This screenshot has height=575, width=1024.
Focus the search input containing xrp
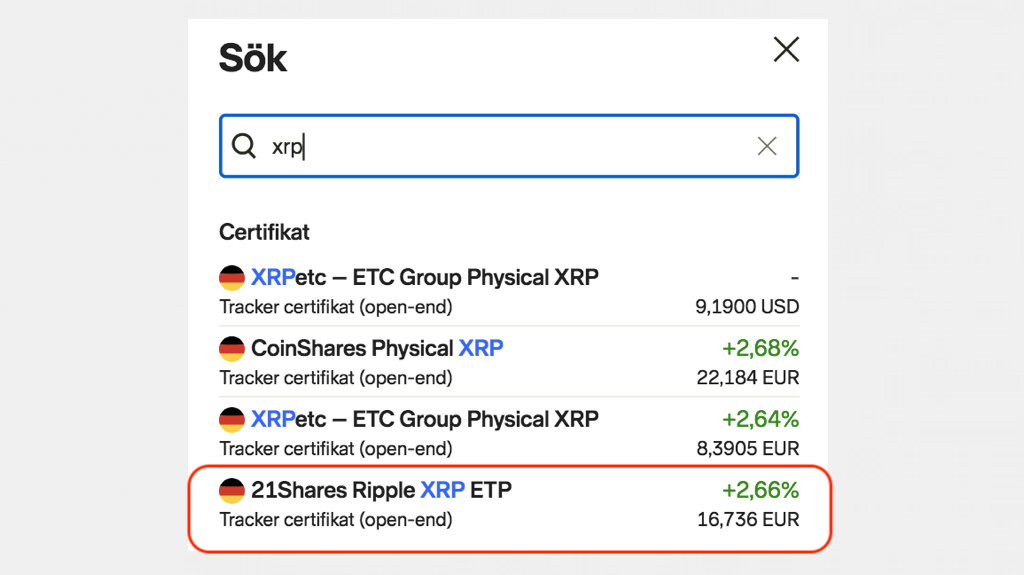(500, 146)
